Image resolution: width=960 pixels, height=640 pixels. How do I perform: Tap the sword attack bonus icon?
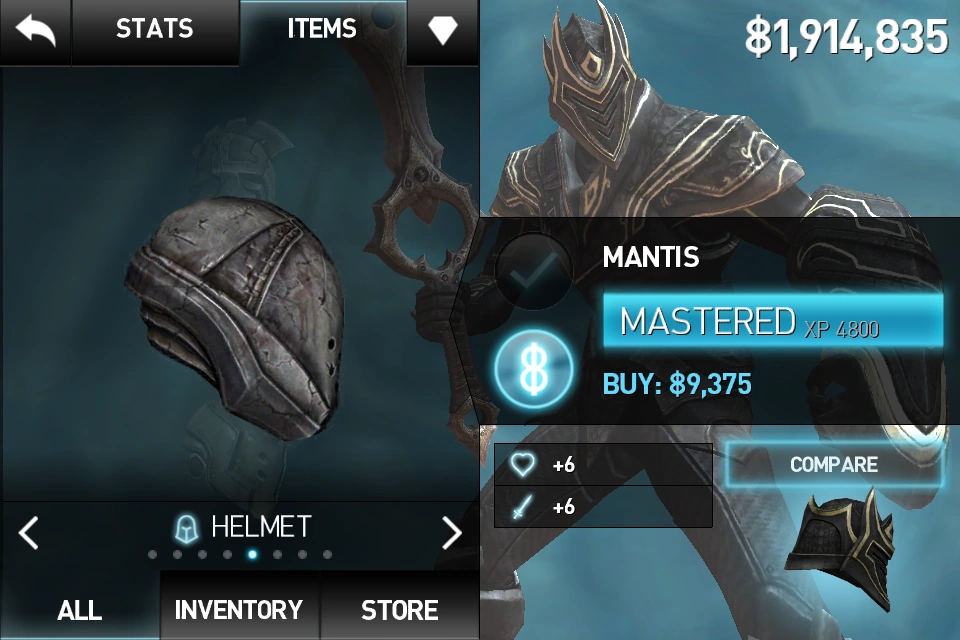click(521, 507)
